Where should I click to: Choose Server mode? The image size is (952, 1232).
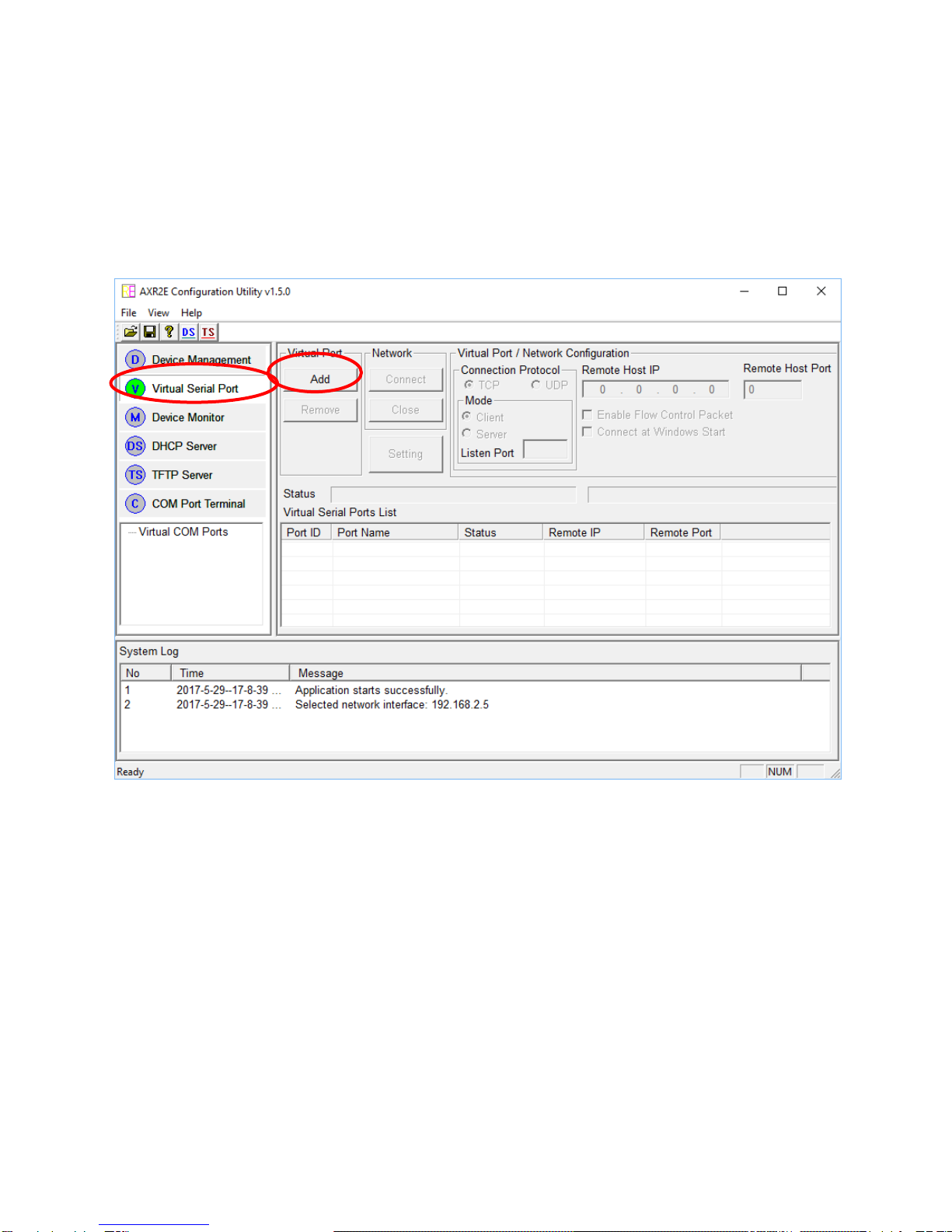(x=484, y=435)
